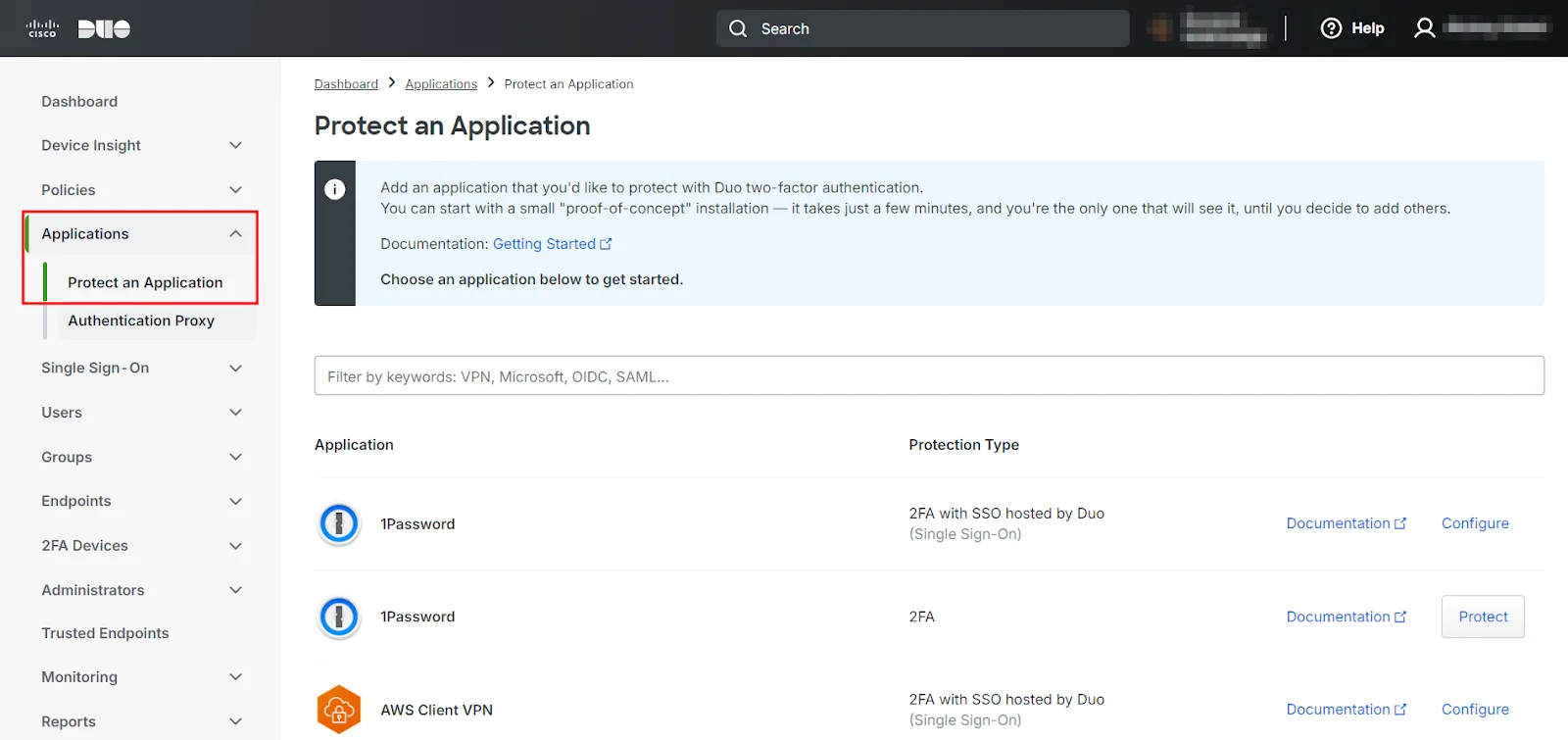Open the Applications sidebar item
Viewport: 1568px width, 740px height.
coord(85,233)
